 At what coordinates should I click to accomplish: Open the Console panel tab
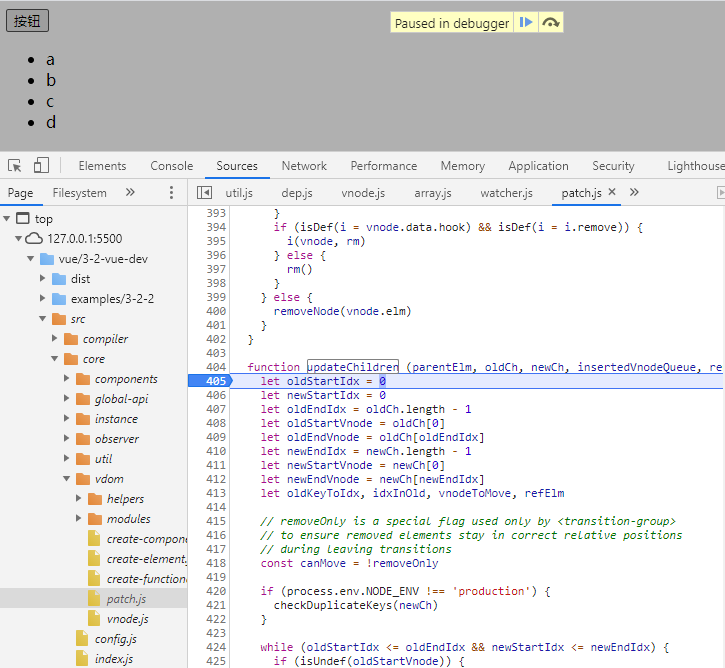[x=172, y=166]
